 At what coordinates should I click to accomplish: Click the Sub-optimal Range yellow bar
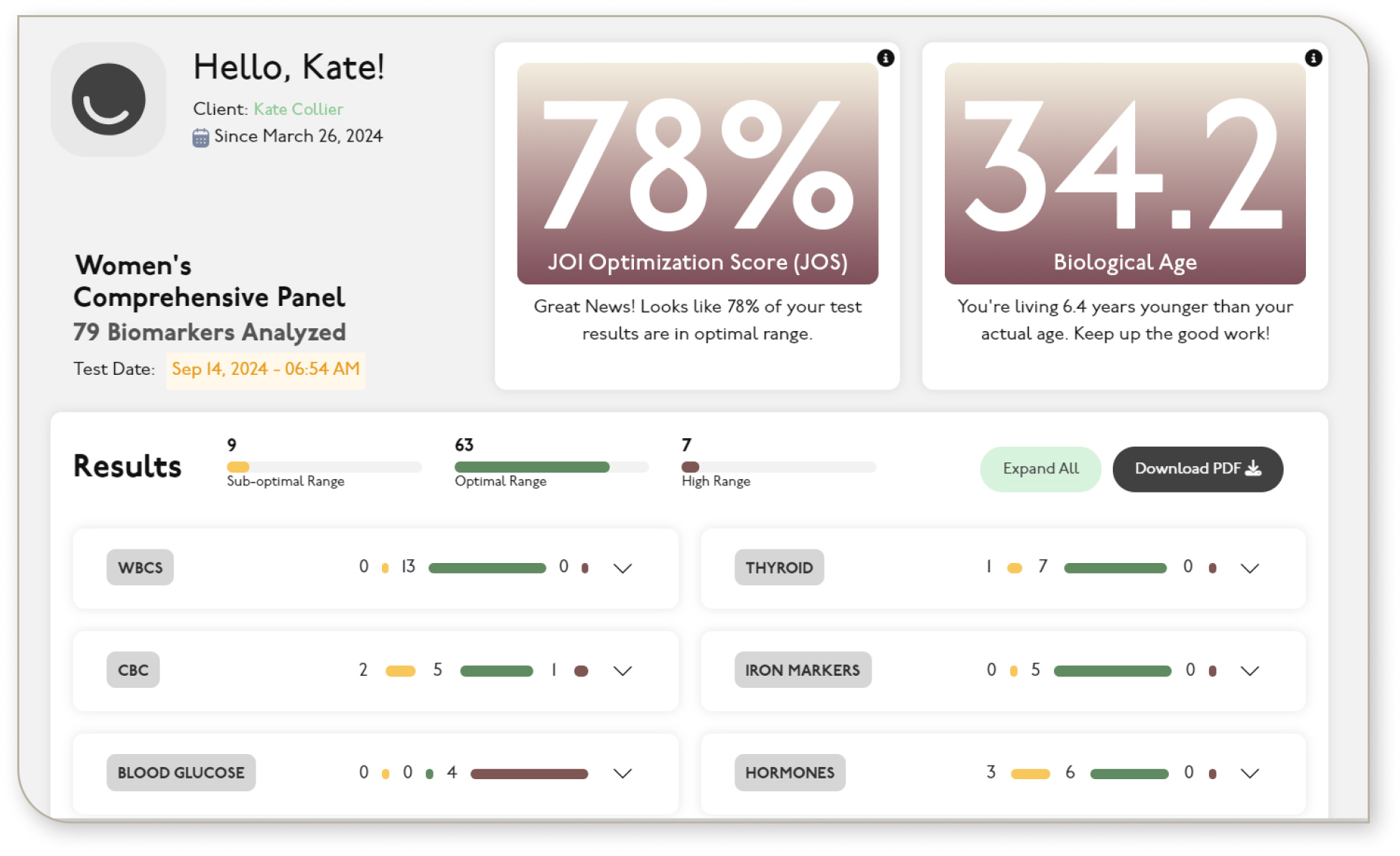pyautogui.click(x=238, y=467)
